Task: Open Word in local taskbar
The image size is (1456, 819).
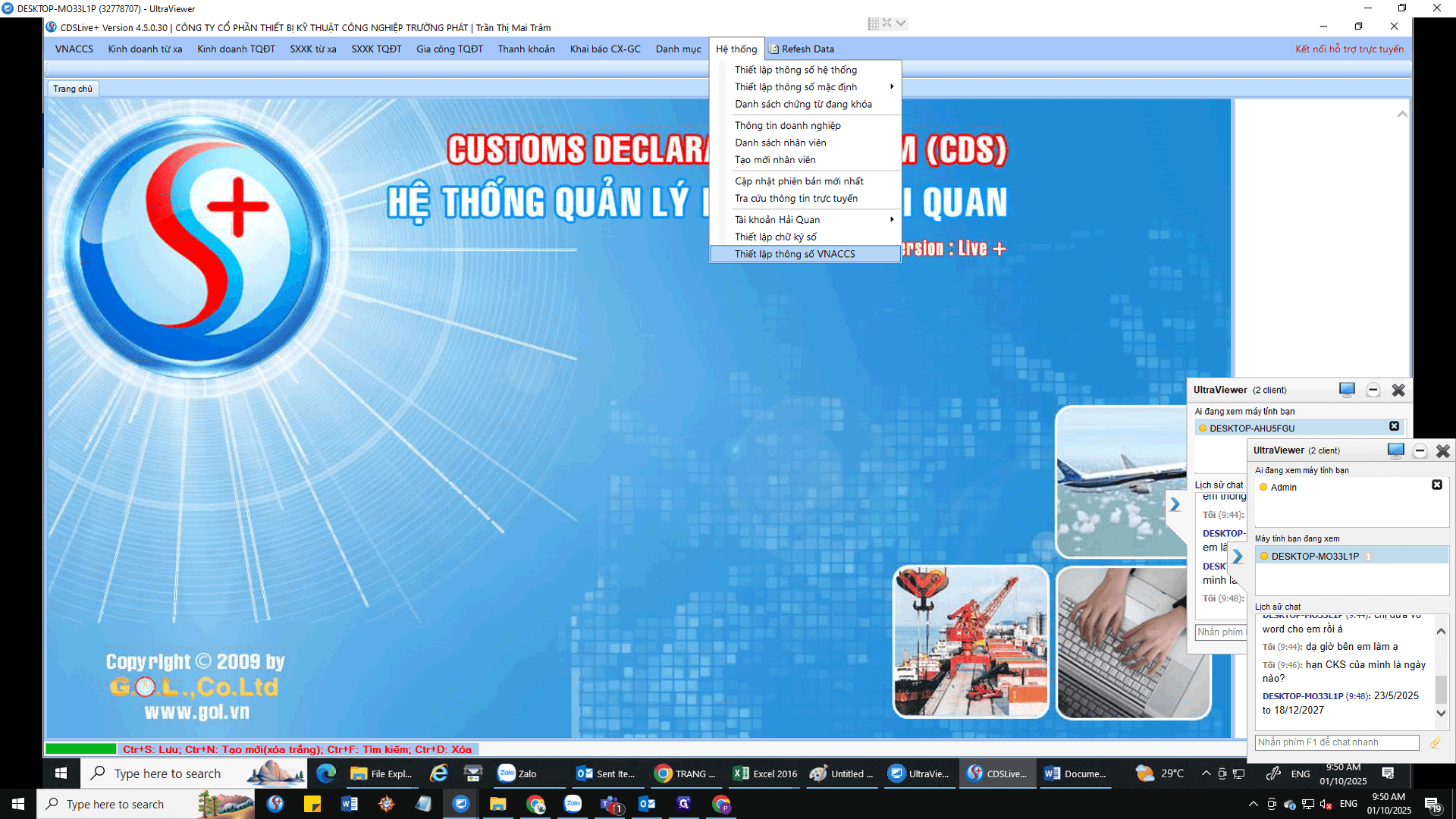Action: 350,804
